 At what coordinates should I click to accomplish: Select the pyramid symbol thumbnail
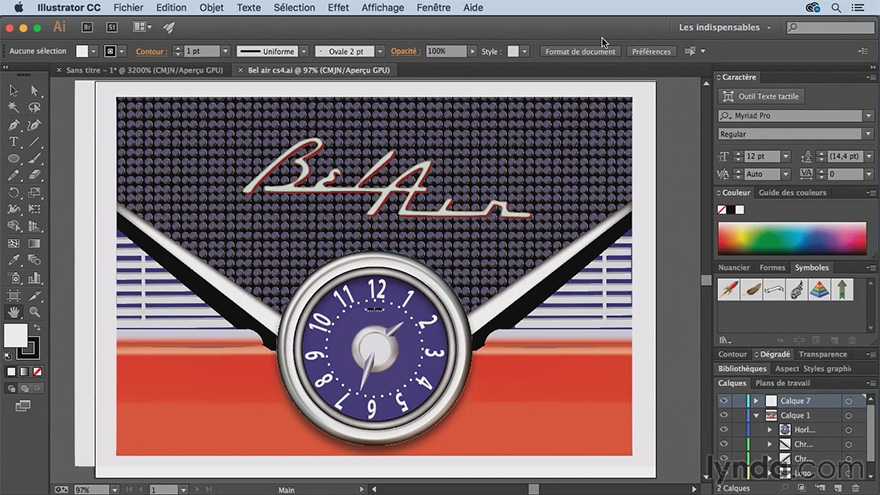coord(819,290)
